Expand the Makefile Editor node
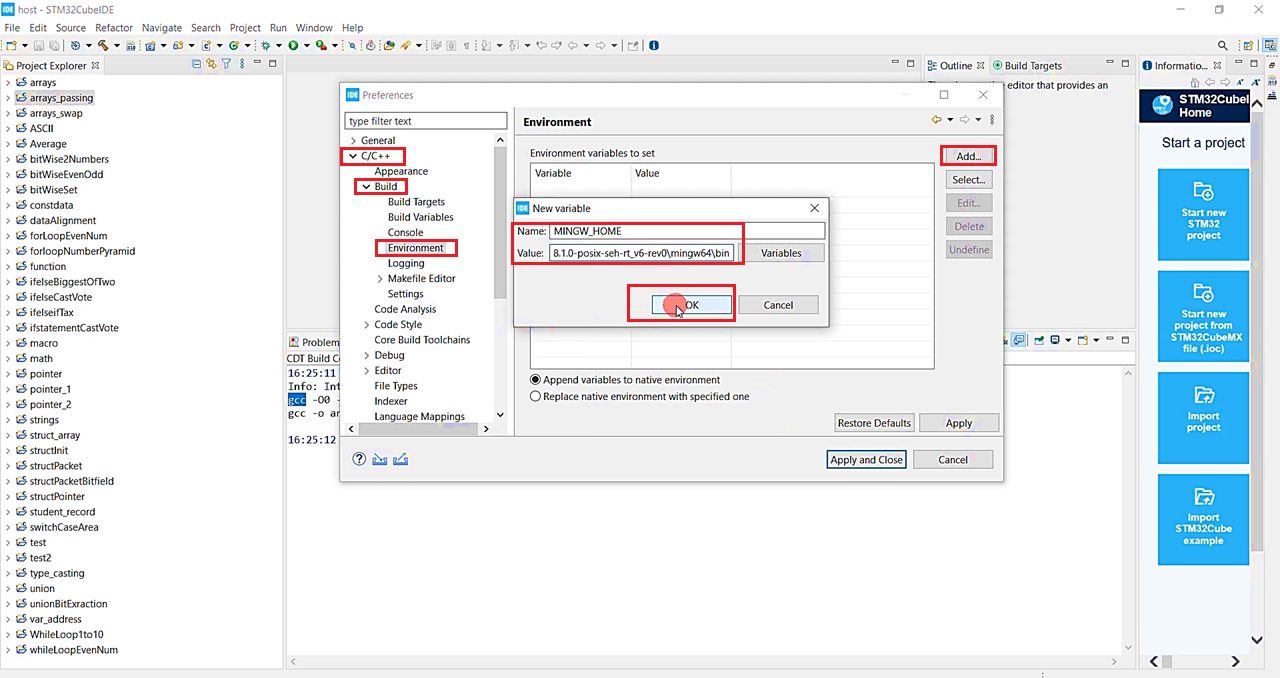Image resolution: width=1280 pixels, height=678 pixels. click(x=380, y=279)
